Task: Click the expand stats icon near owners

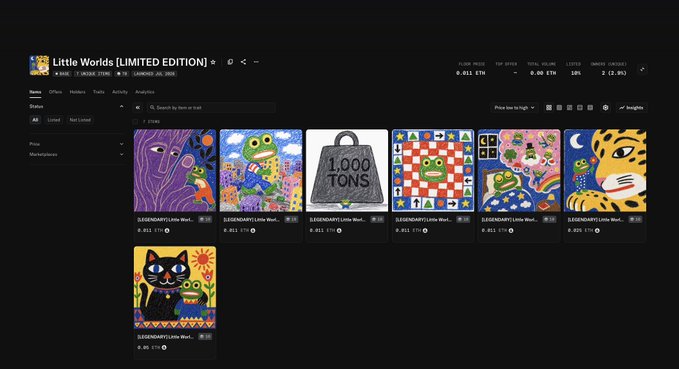Action: [642, 69]
